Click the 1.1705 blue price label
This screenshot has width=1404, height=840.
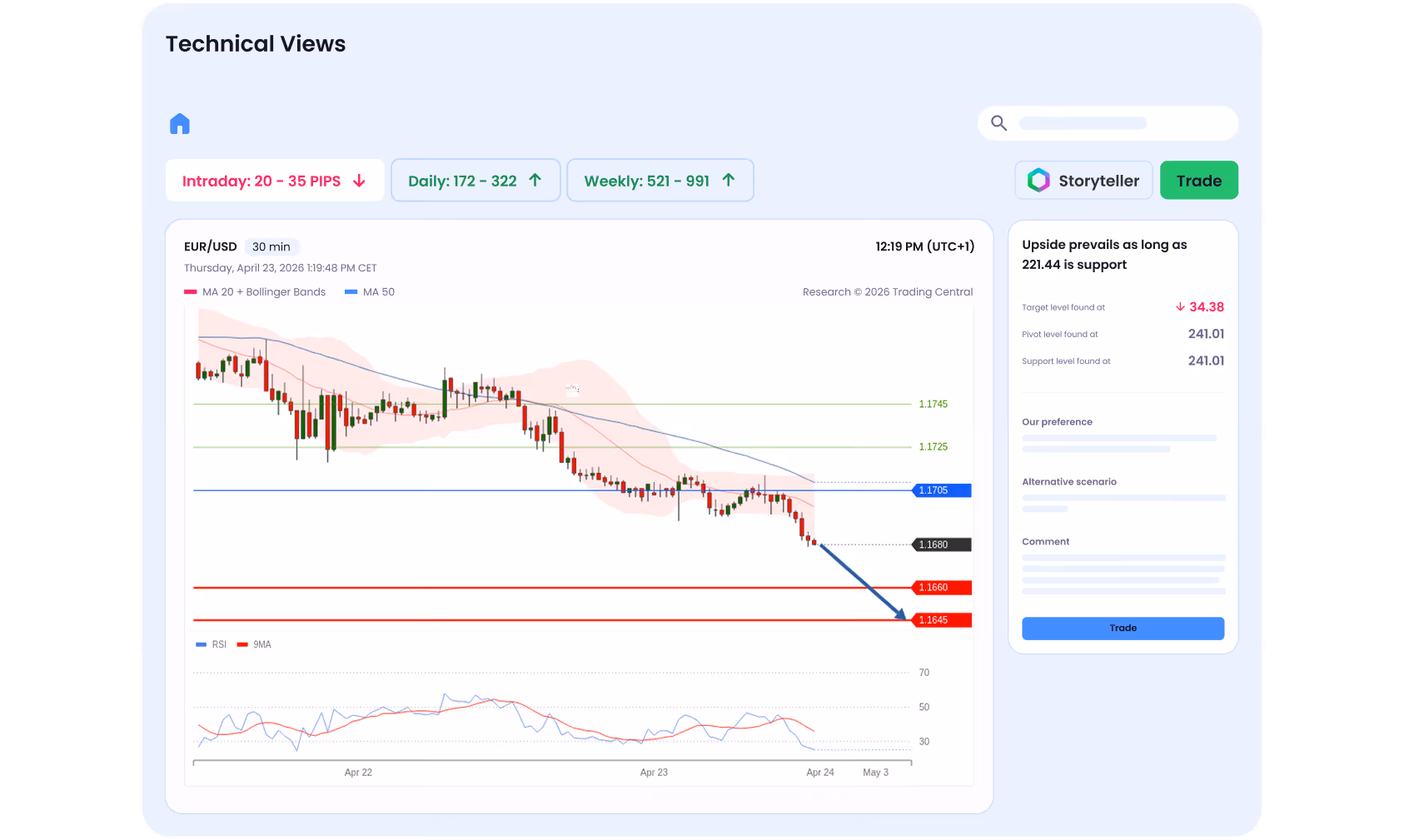(x=942, y=490)
